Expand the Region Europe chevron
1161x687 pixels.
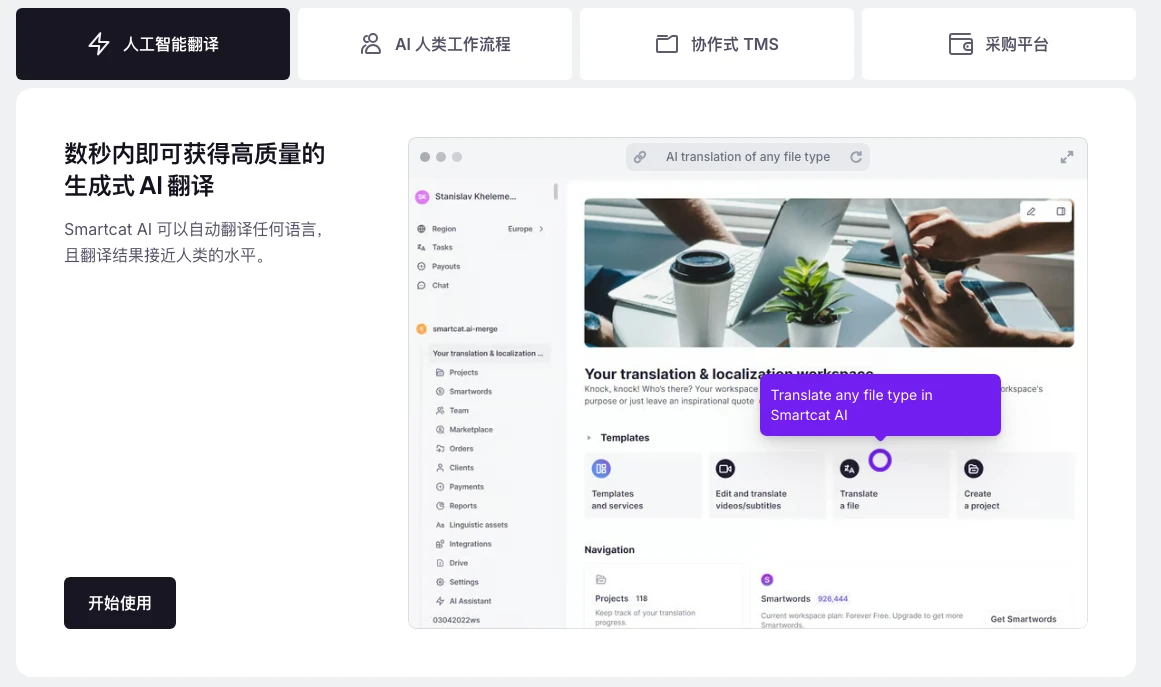click(x=541, y=229)
